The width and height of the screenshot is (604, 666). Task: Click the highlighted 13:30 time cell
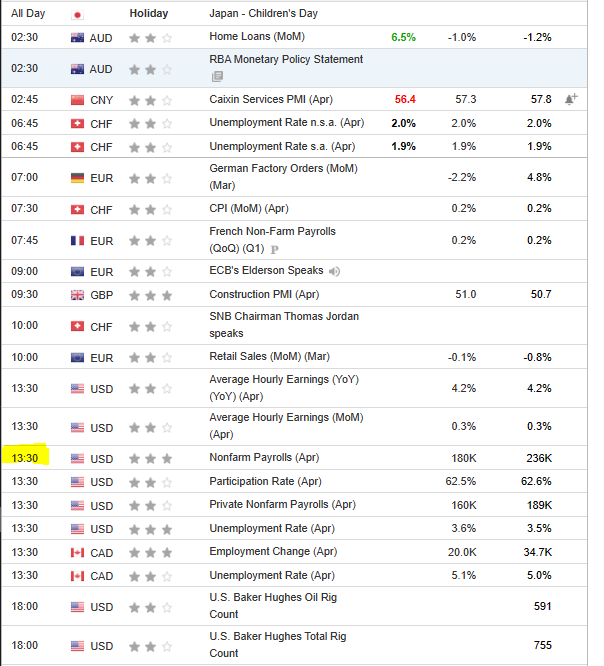[26, 458]
